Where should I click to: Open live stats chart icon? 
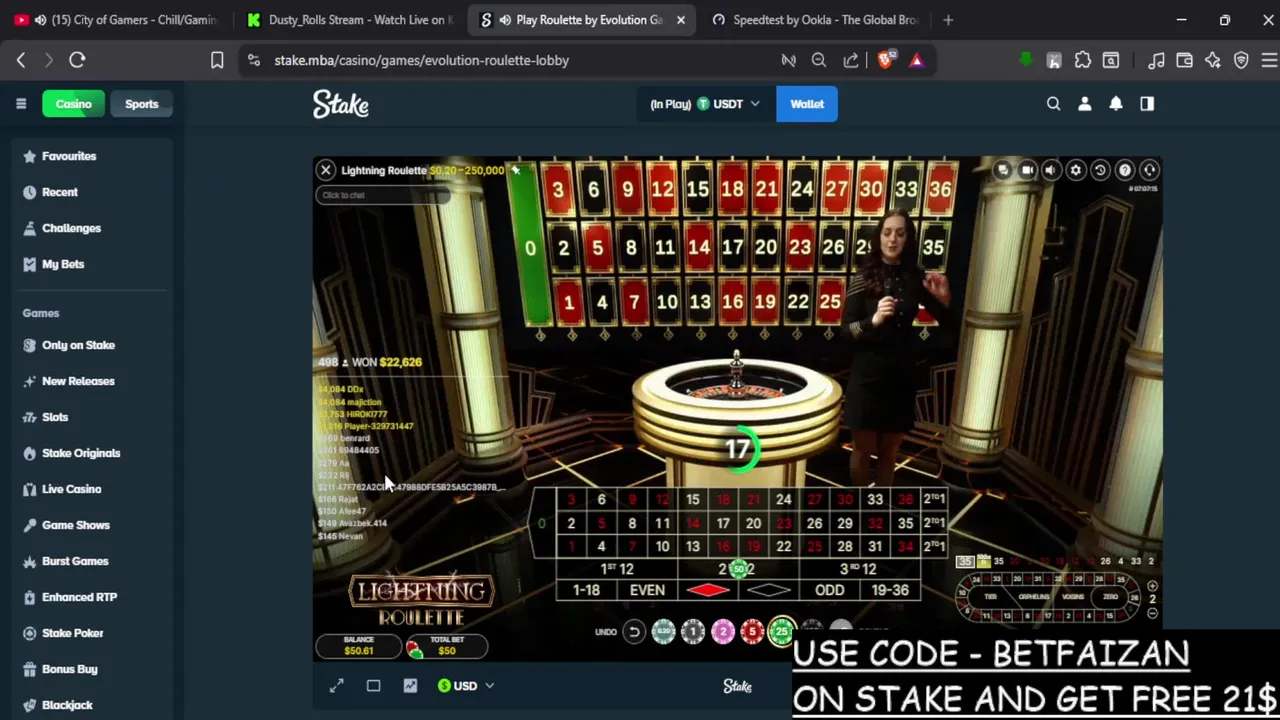click(x=410, y=686)
